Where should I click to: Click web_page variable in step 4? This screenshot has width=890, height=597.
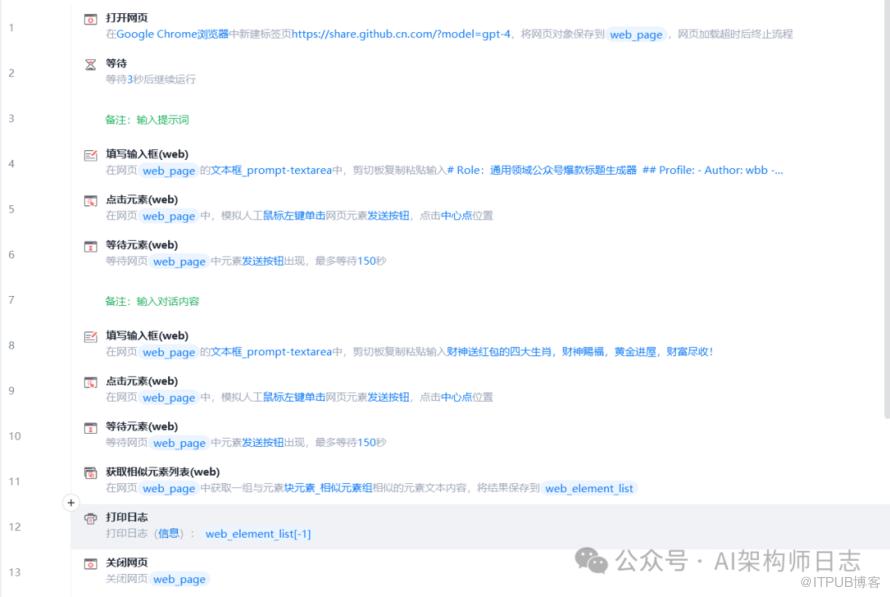tap(169, 170)
